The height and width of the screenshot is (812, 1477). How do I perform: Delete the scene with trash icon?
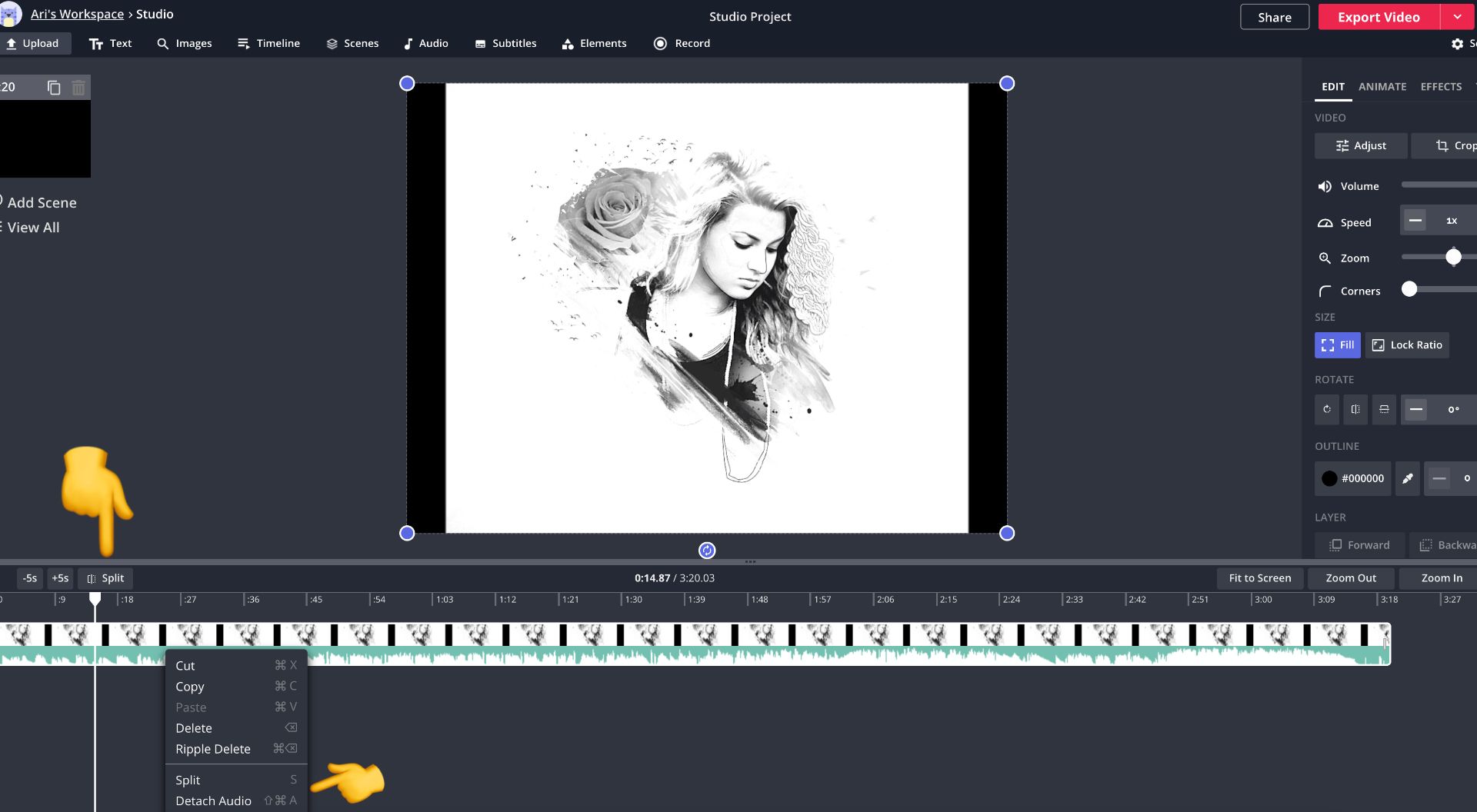coord(78,88)
